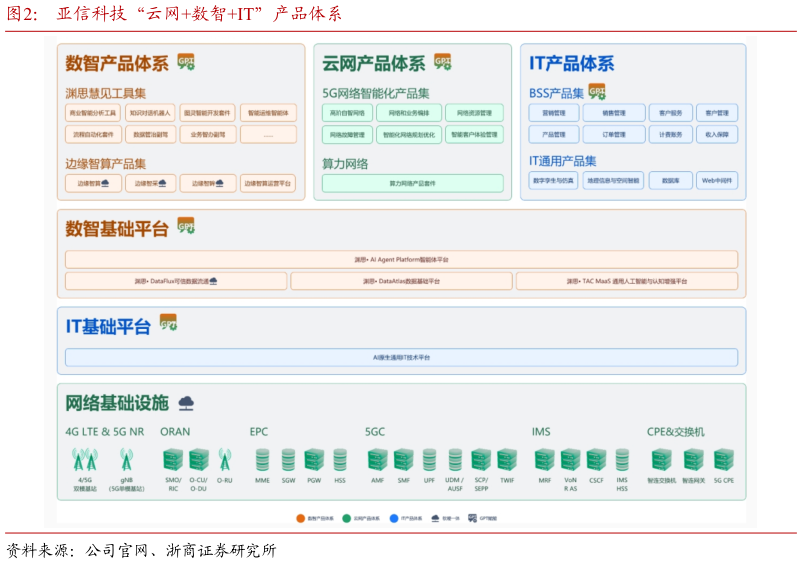Select the 商业智能分析工具 box
The image size is (802, 564).
(93, 113)
